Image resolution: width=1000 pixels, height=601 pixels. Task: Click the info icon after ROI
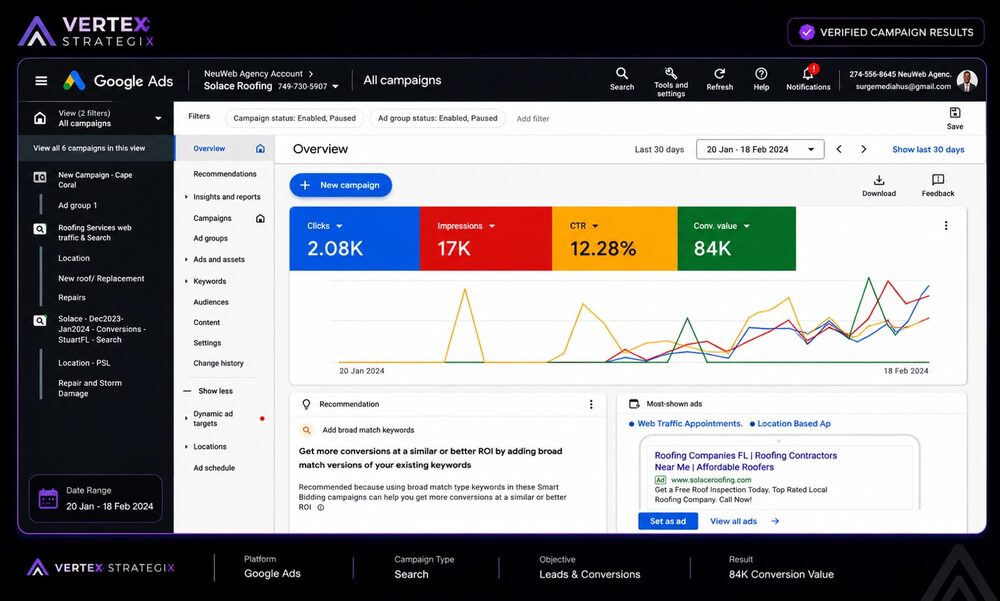coord(321,508)
